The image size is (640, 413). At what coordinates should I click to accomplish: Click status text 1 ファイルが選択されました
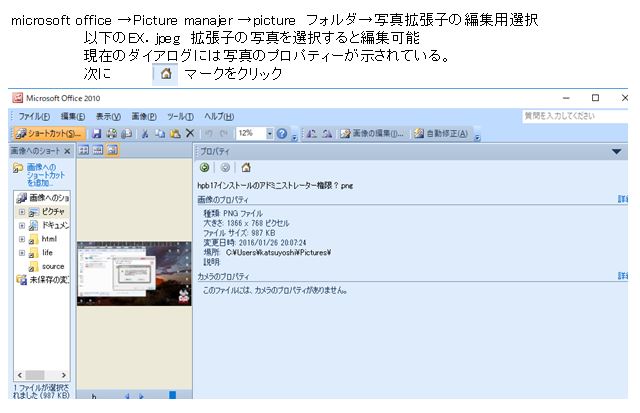pos(41,391)
